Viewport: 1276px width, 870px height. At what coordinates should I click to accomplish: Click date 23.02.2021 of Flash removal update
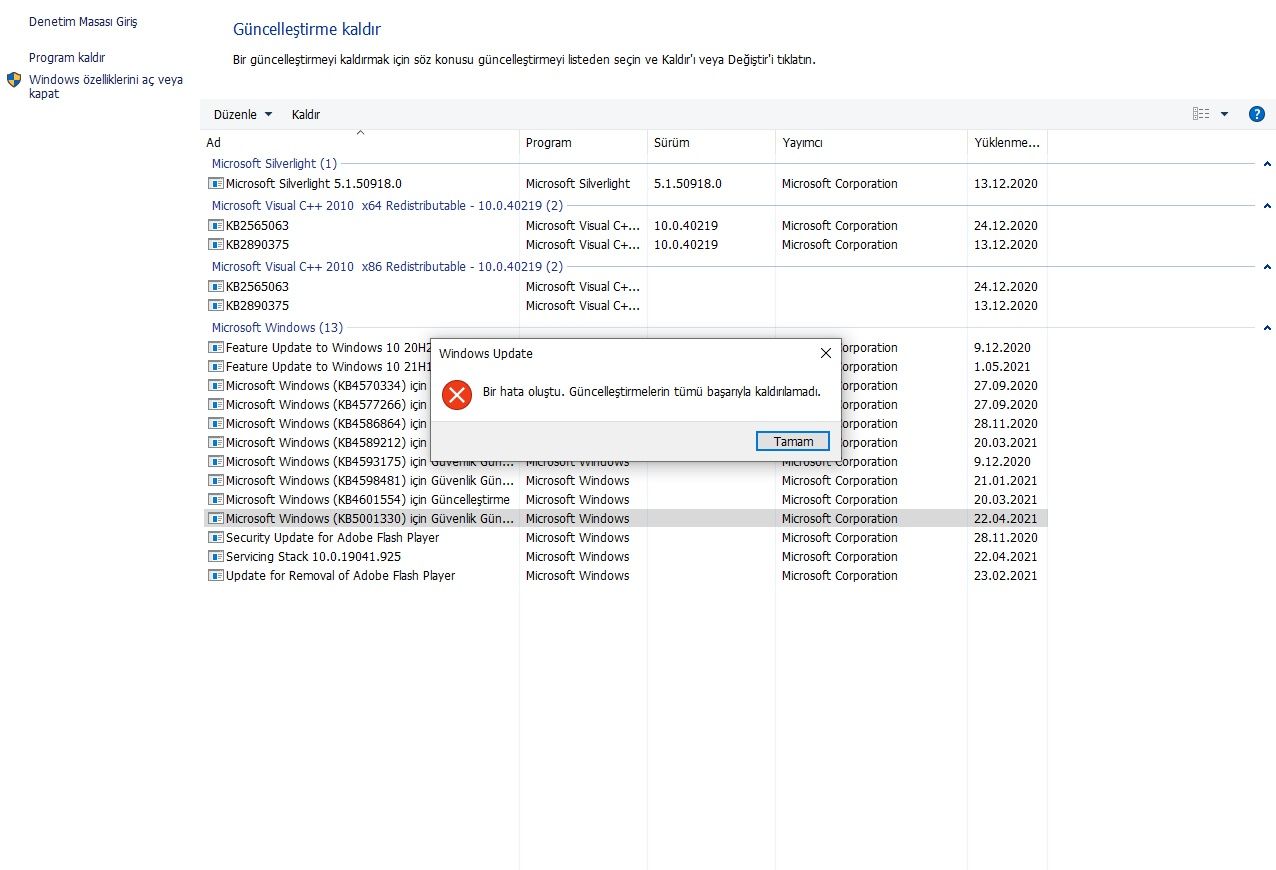(x=1006, y=576)
